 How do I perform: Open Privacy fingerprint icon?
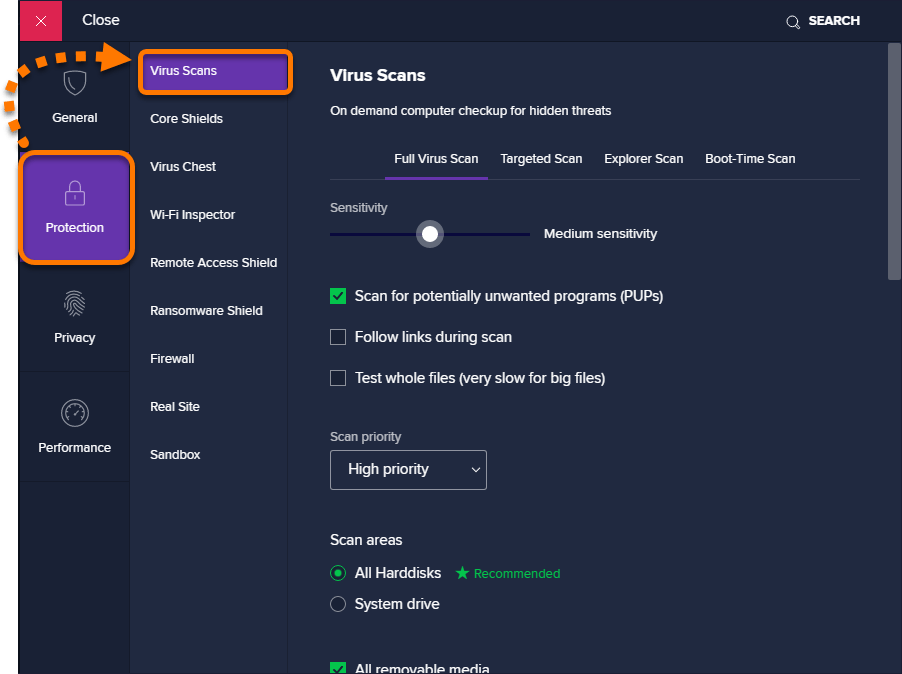(75, 304)
